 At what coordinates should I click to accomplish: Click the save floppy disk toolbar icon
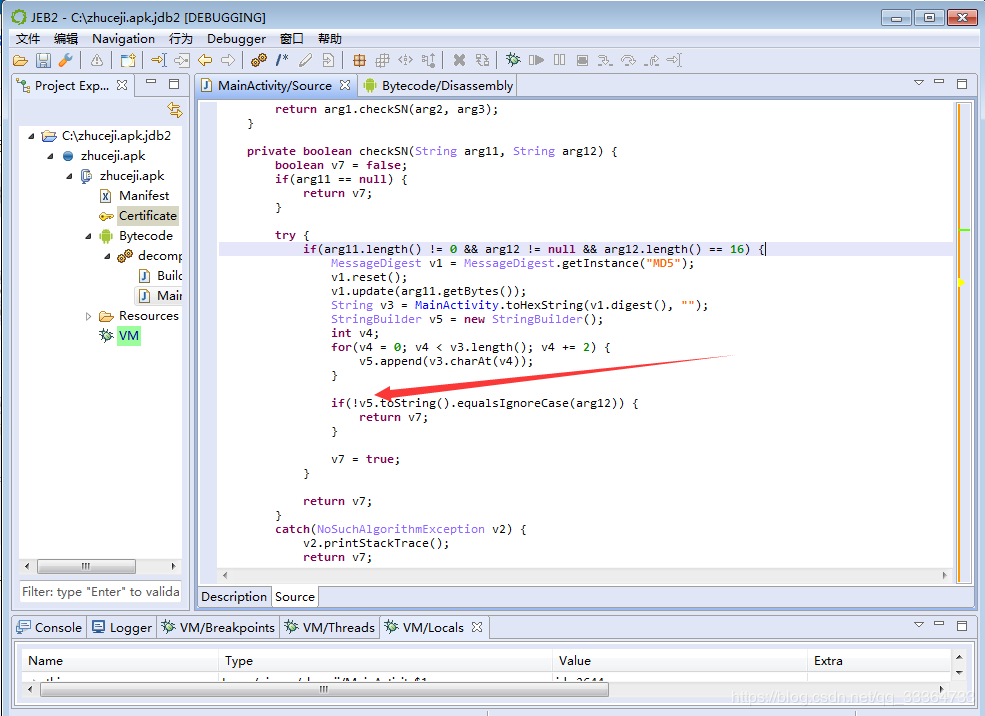click(43, 60)
